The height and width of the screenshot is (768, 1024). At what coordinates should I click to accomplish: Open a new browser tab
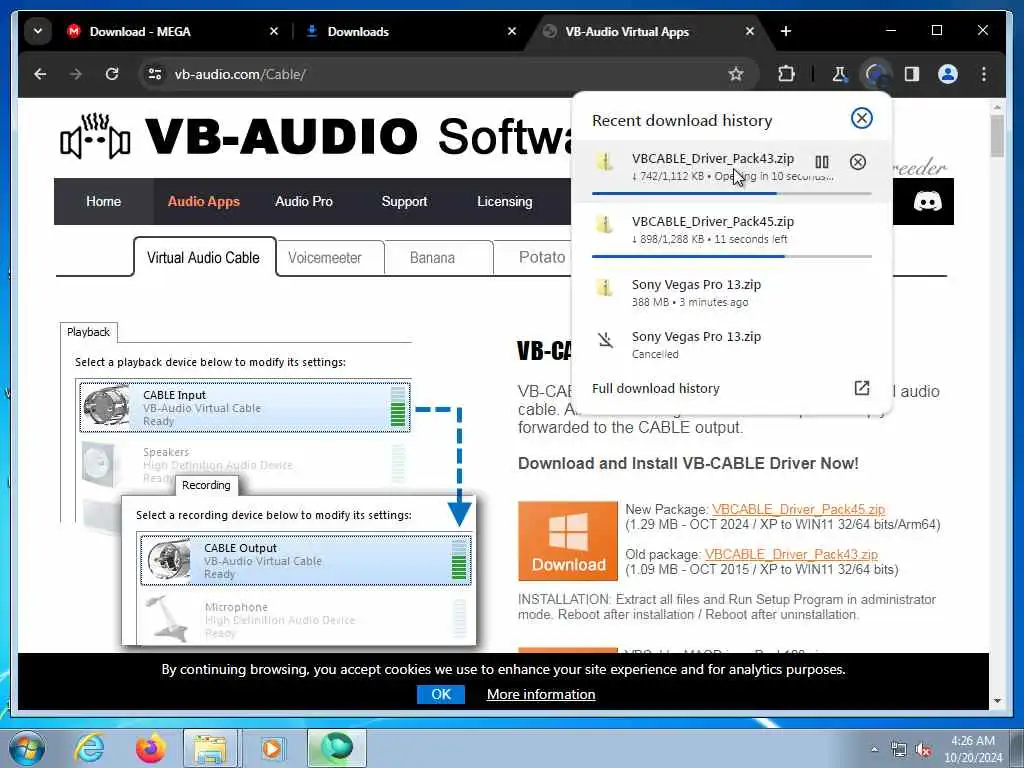point(786,31)
